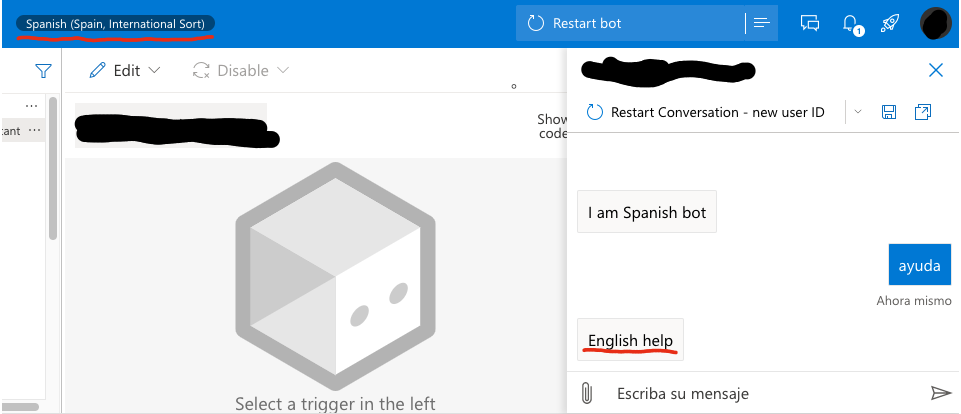Click the 'English help' bot reply

pyautogui.click(x=630, y=340)
